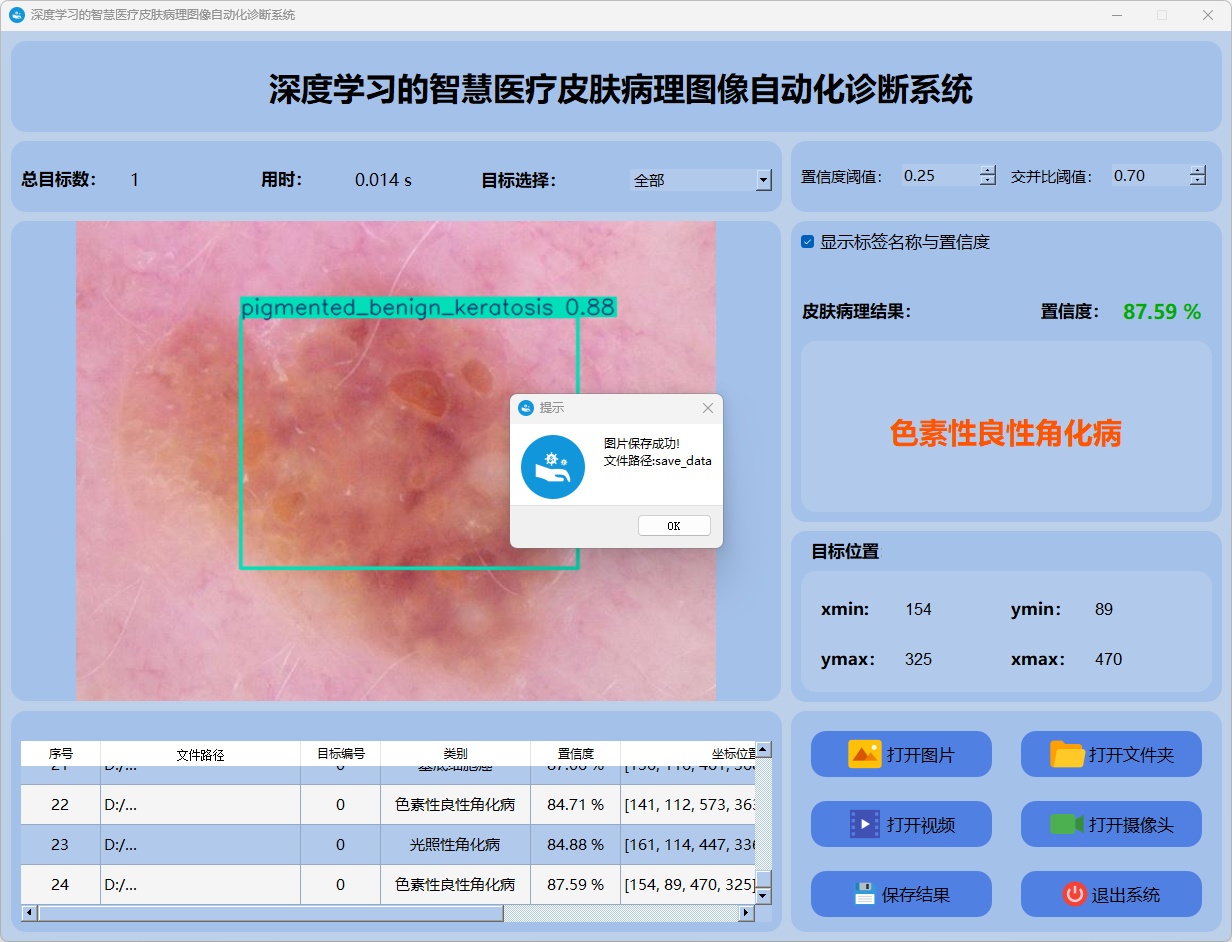Click table horizontal scrollbar right arrow
Screen dimensions: 1232x942
pos(746,913)
